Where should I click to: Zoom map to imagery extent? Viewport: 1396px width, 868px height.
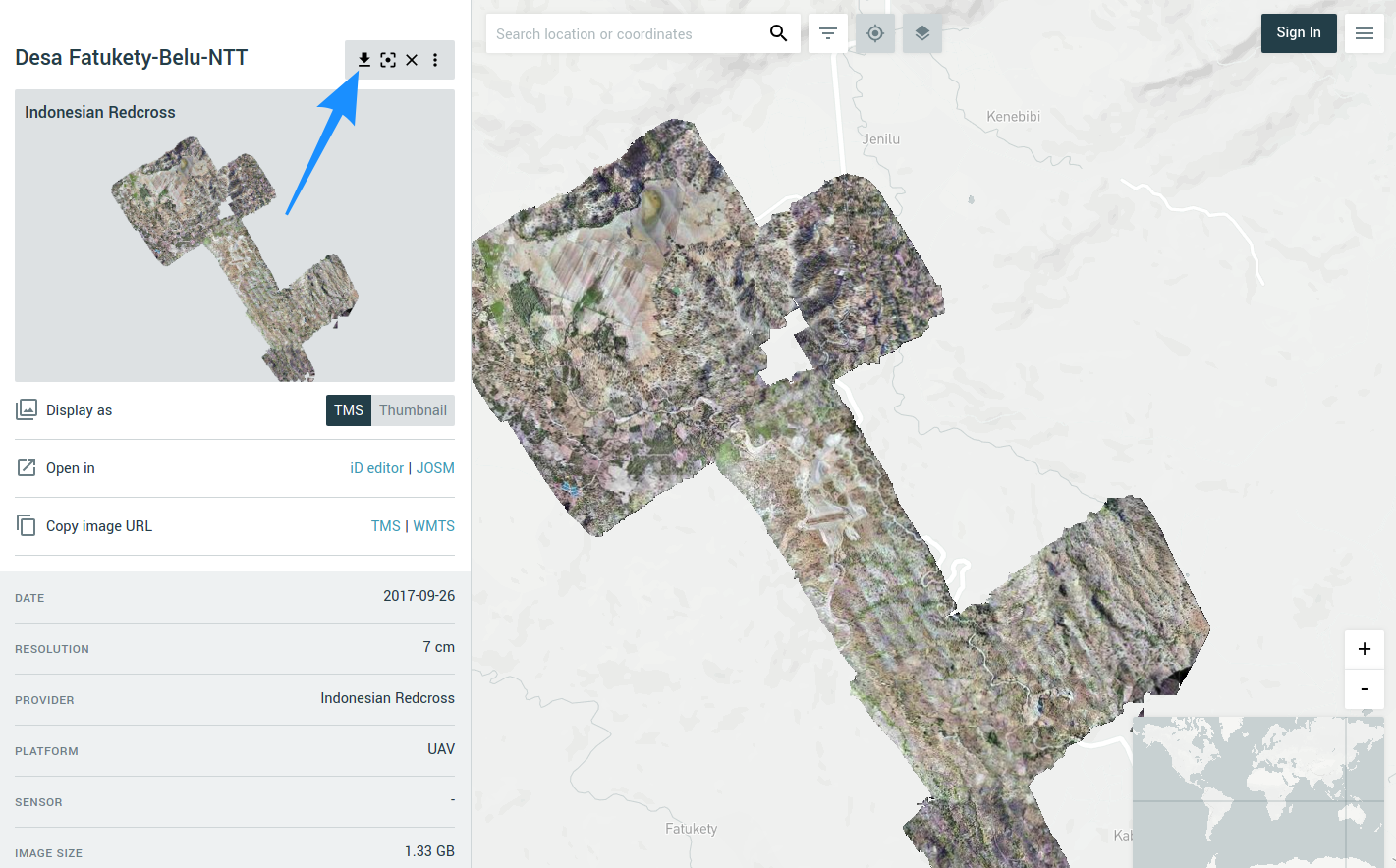coord(388,60)
